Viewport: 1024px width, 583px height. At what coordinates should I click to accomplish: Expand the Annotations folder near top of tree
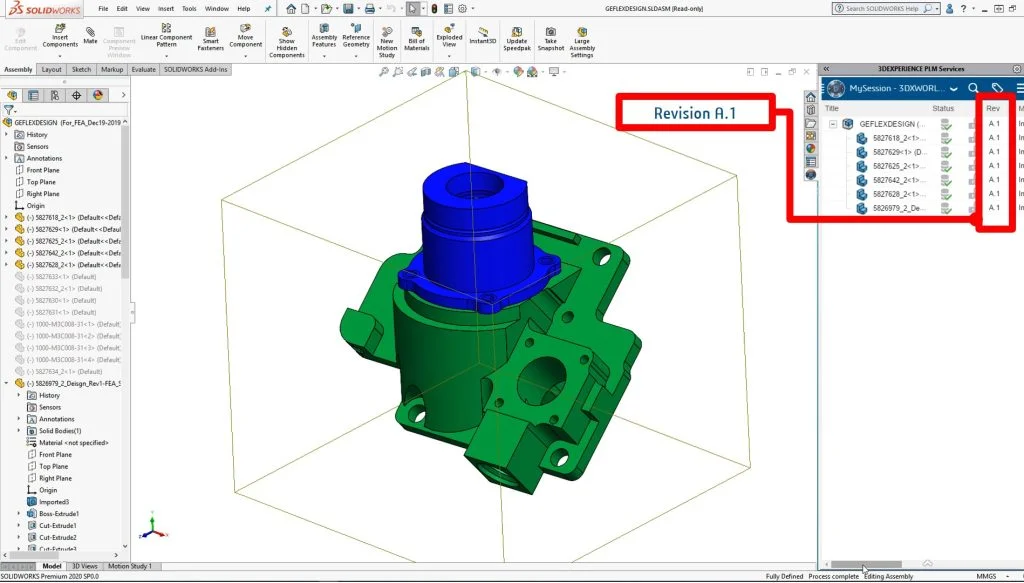click(7, 158)
